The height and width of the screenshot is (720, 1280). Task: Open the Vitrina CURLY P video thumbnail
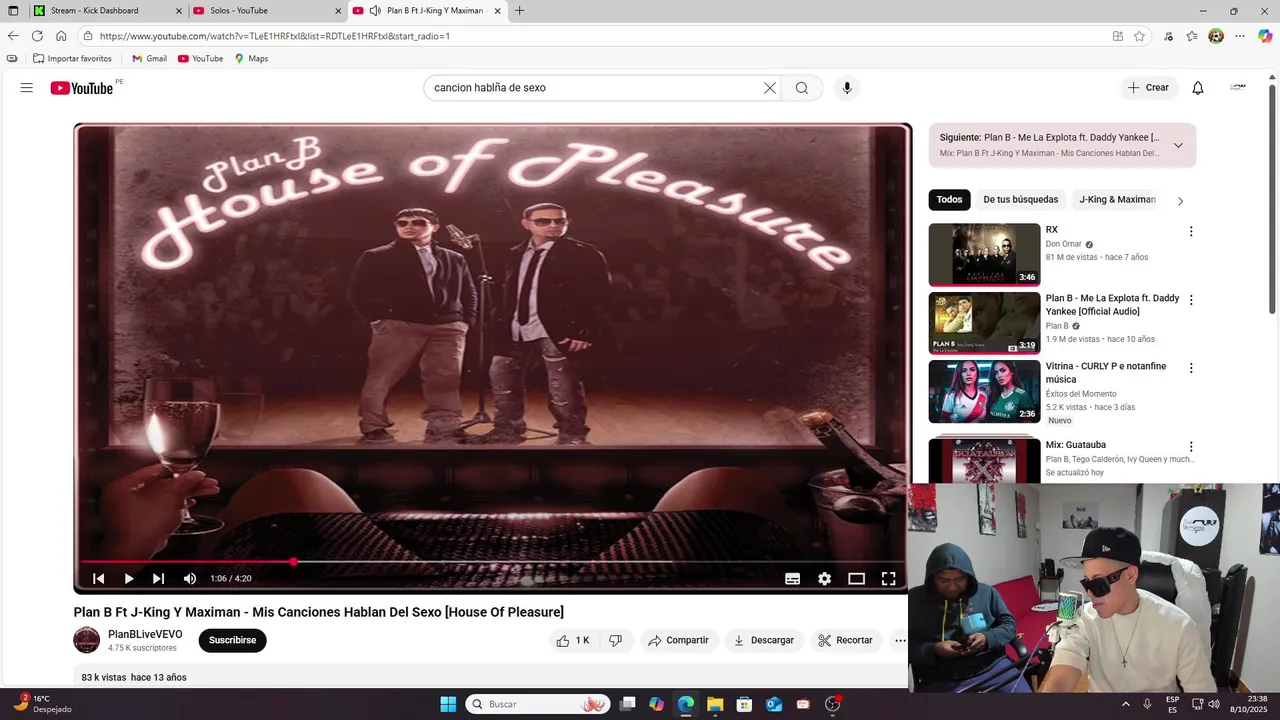[x=984, y=391]
